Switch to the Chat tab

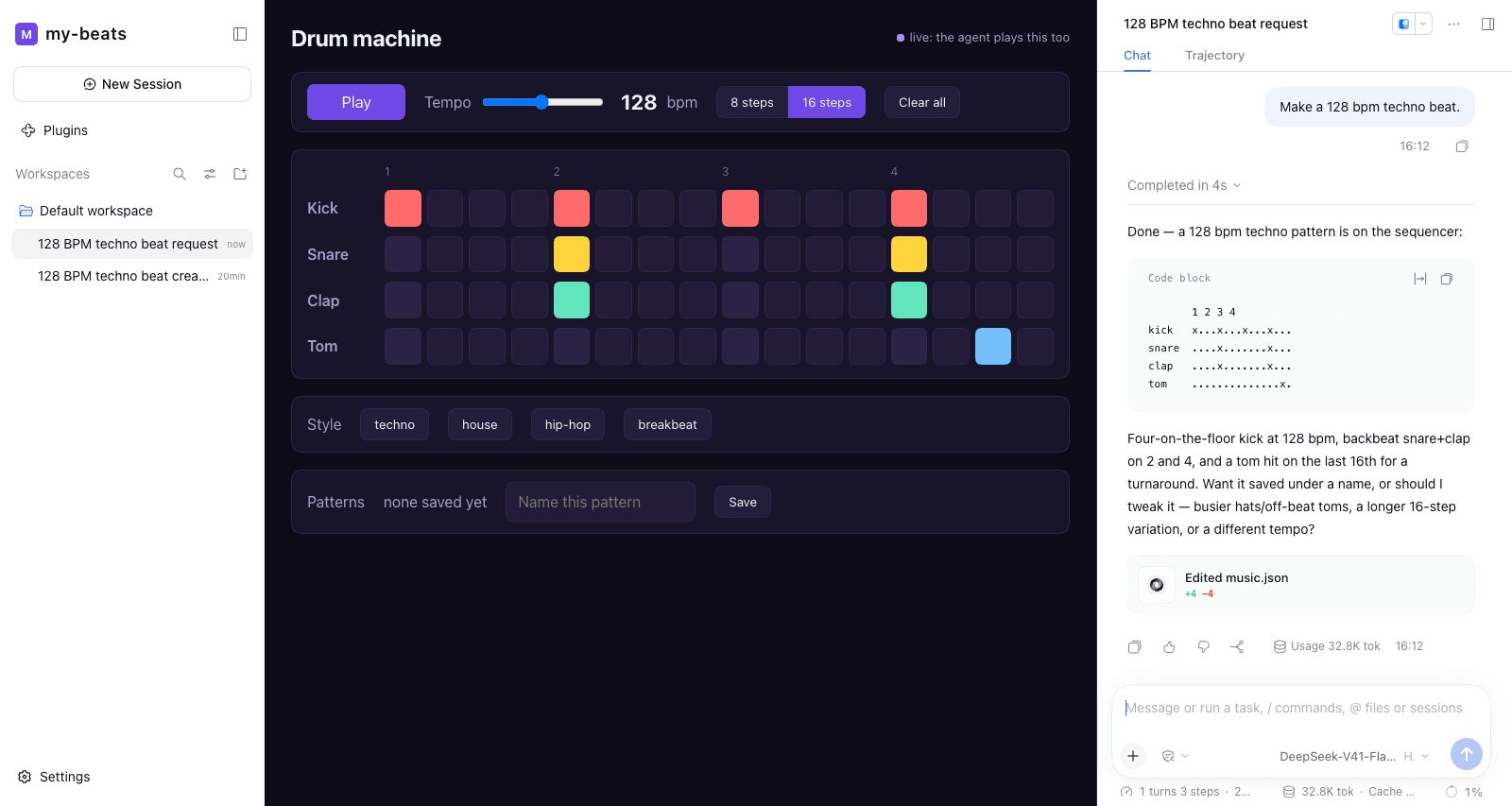click(x=1137, y=56)
